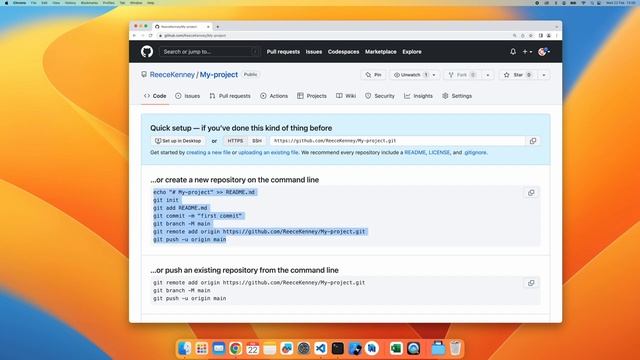Click the 'git init' command line
Viewport: 640px width, 360px height.
[x=166, y=200]
